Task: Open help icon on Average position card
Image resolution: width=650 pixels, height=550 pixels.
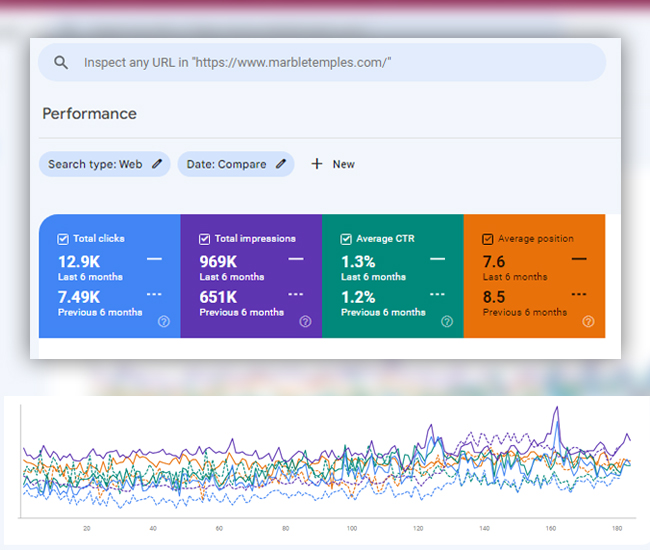Action: pos(588,321)
